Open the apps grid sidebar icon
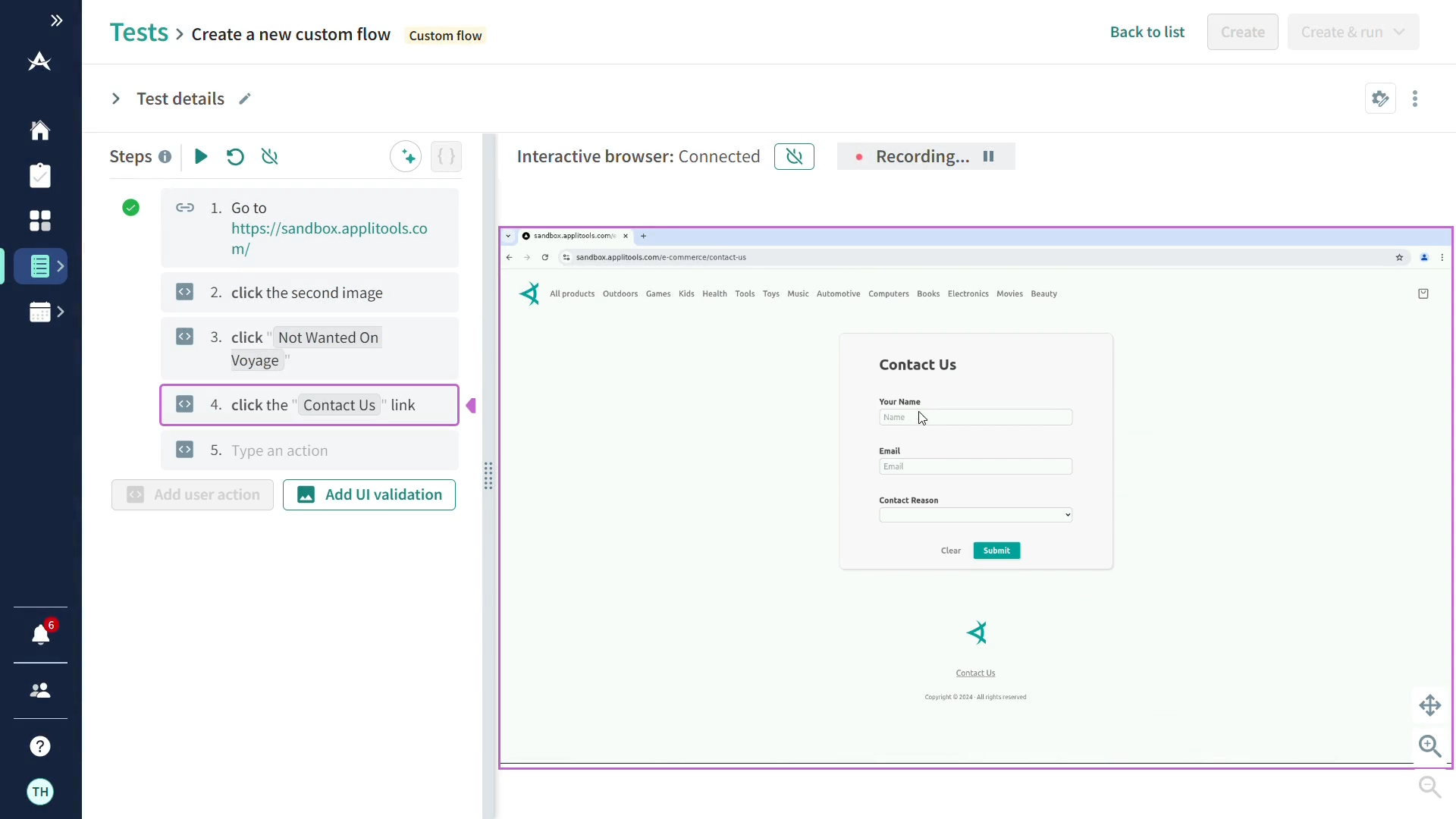 [40, 221]
